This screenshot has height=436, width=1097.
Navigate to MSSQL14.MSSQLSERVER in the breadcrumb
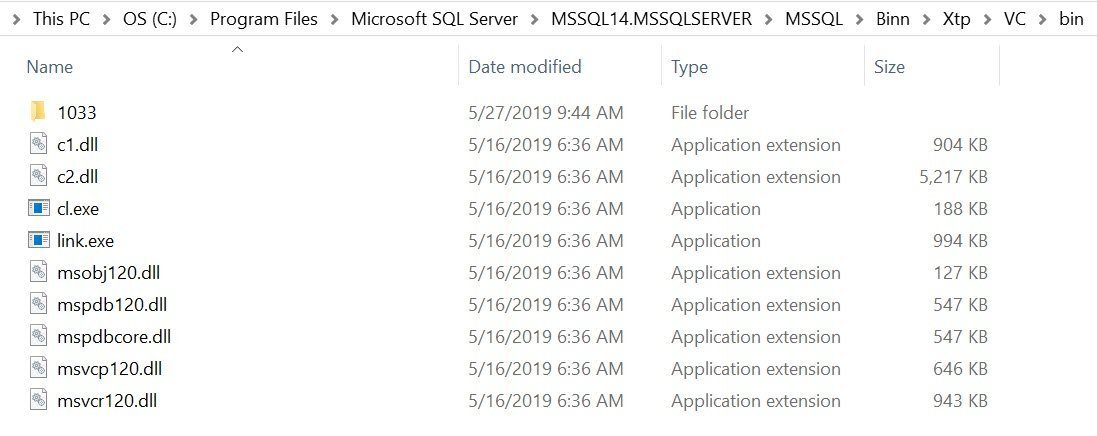pyautogui.click(x=651, y=19)
